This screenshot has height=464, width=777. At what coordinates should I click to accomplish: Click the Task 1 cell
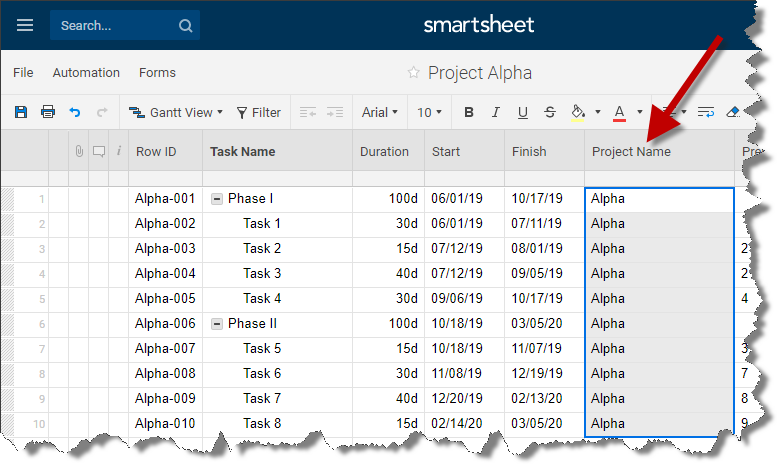pos(278,224)
